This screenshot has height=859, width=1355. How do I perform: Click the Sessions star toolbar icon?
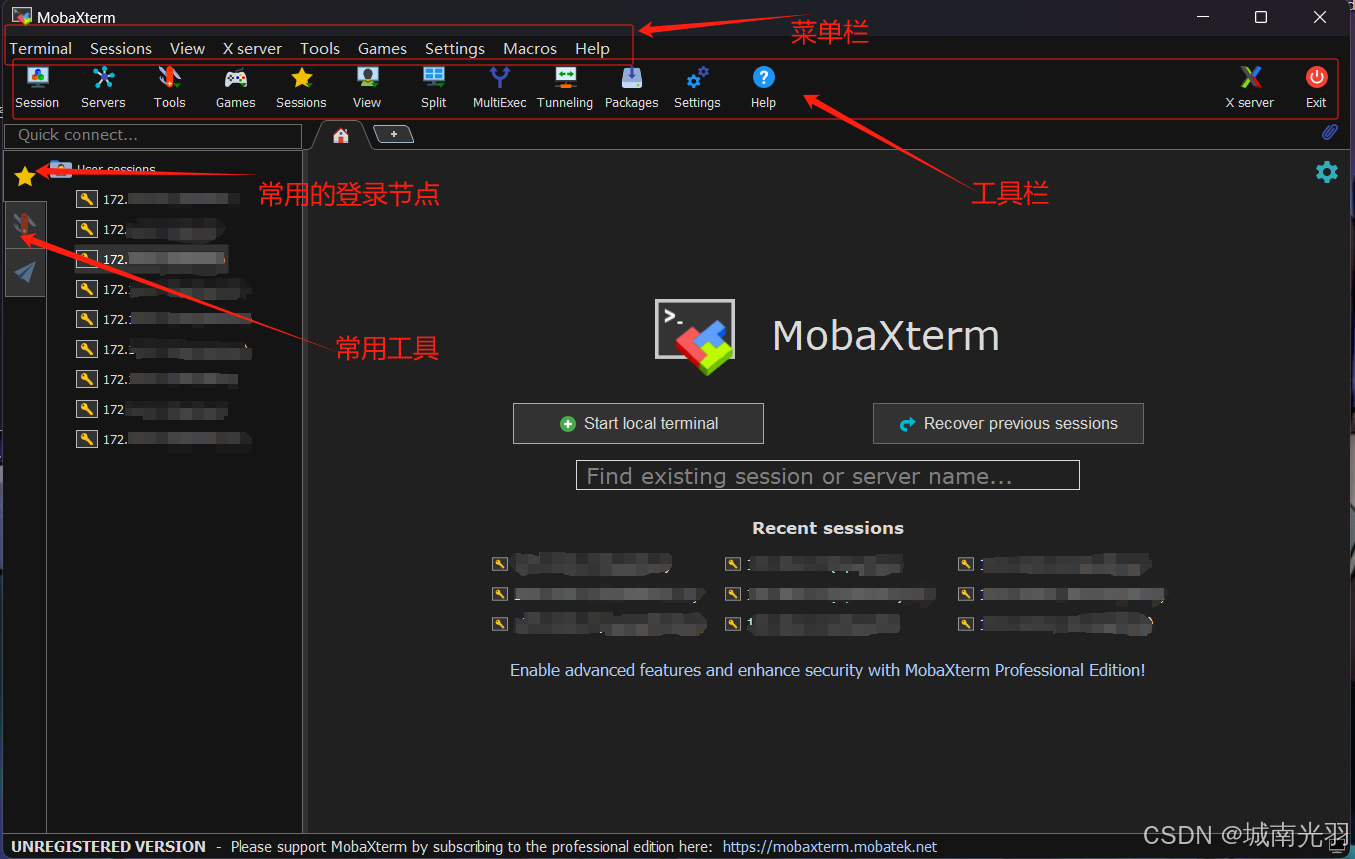pyautogui.click(x=301, y=87)
